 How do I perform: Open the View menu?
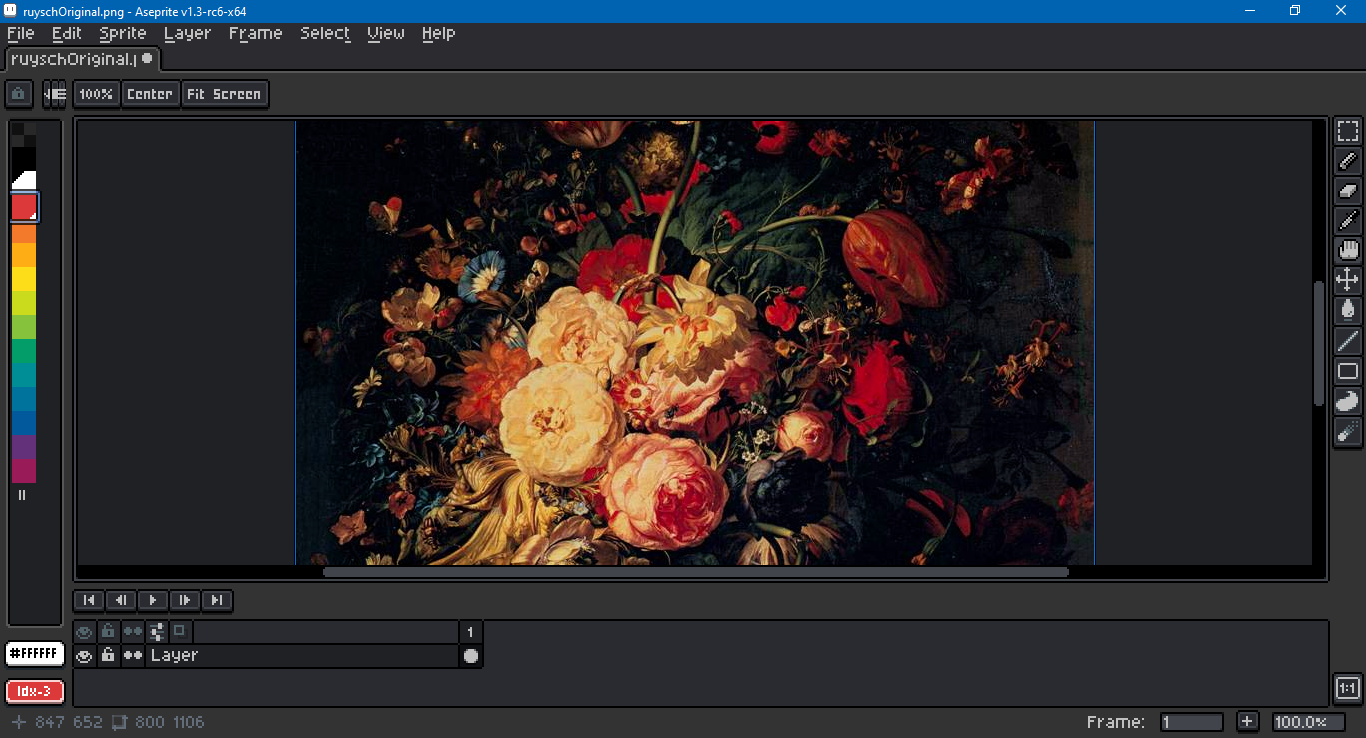click(386, 33)
